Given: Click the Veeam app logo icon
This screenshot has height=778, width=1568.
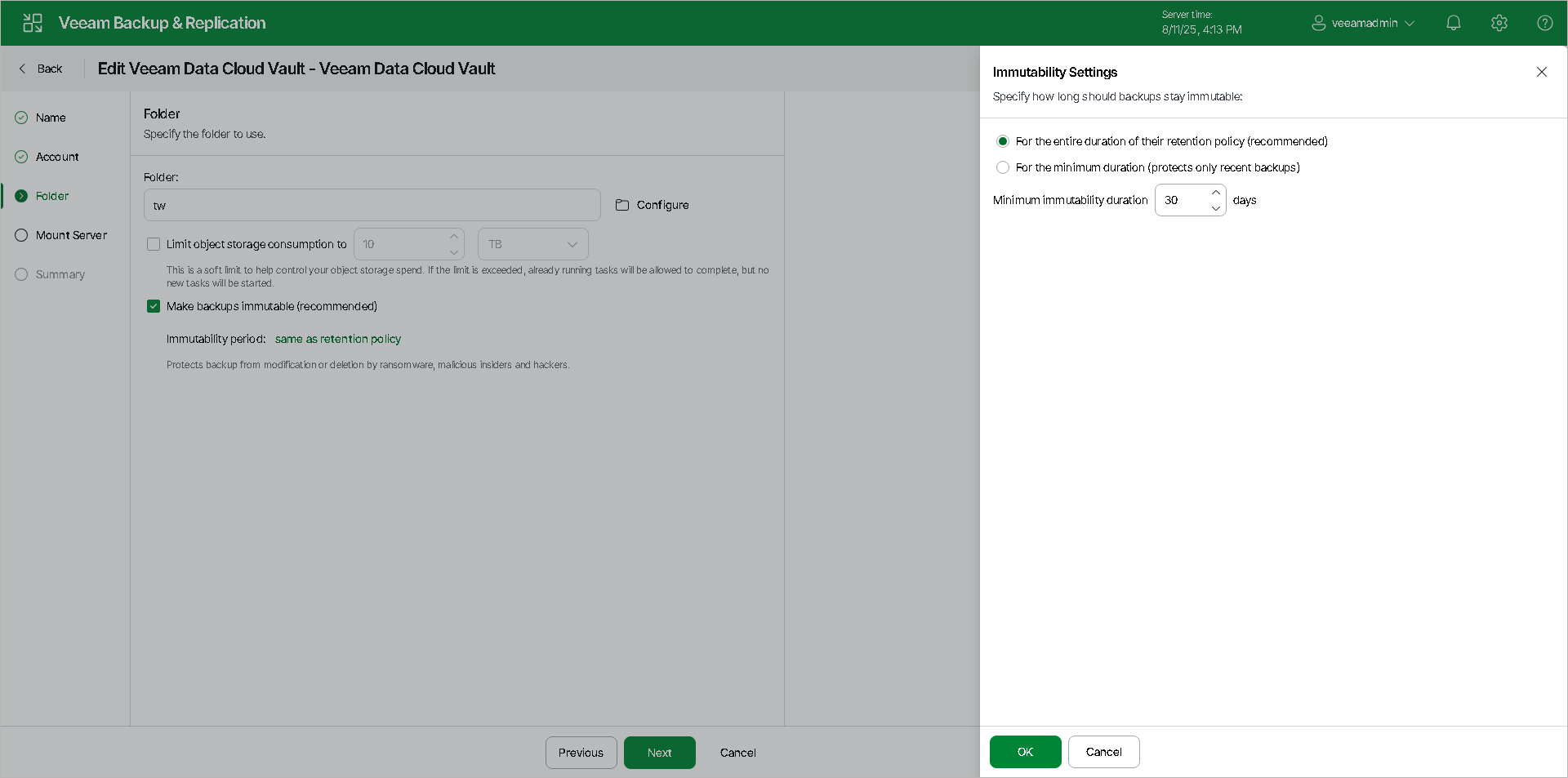Looking at the screenshot, I should coord(33,23).
